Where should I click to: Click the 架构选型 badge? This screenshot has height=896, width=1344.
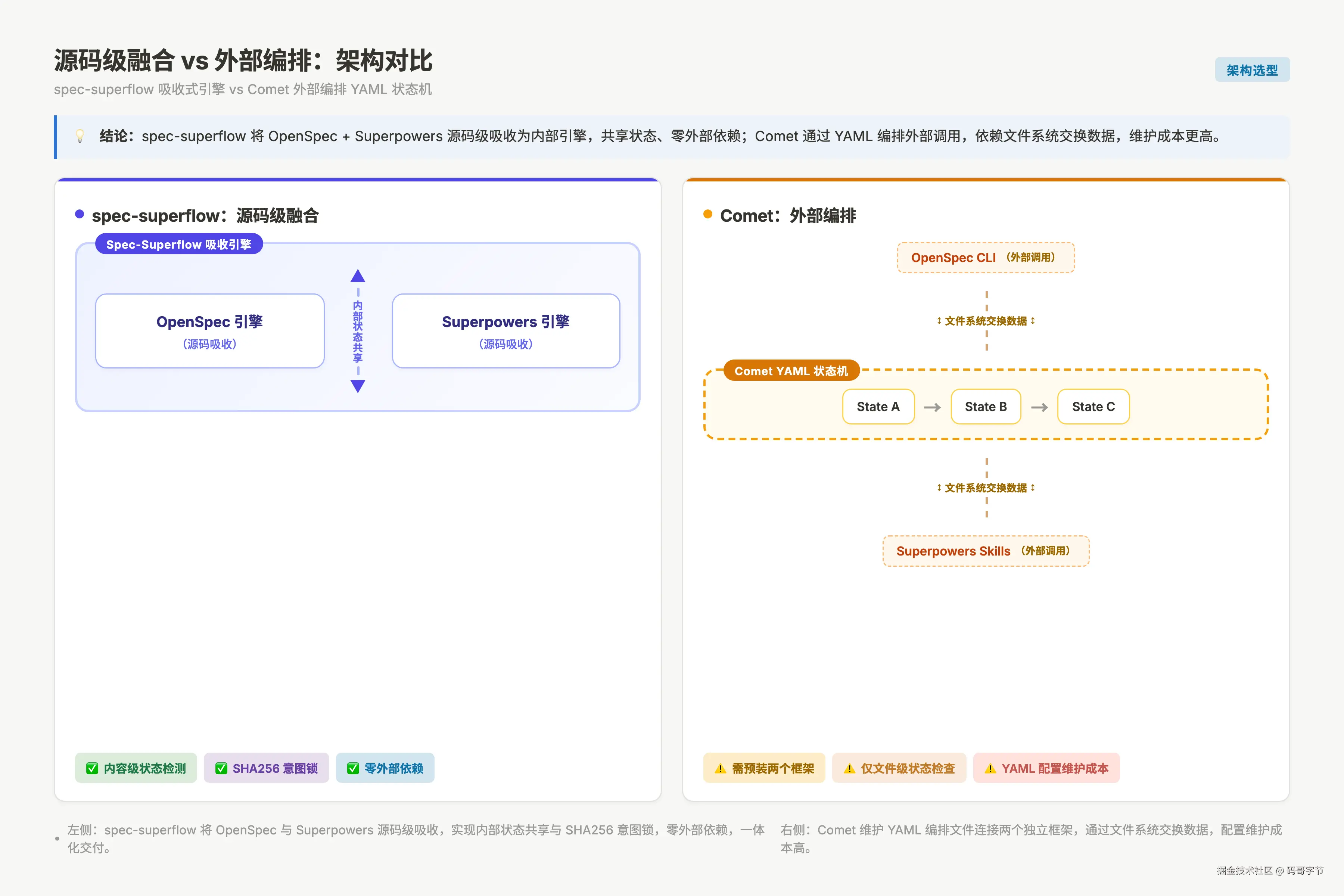point(1252,70)
